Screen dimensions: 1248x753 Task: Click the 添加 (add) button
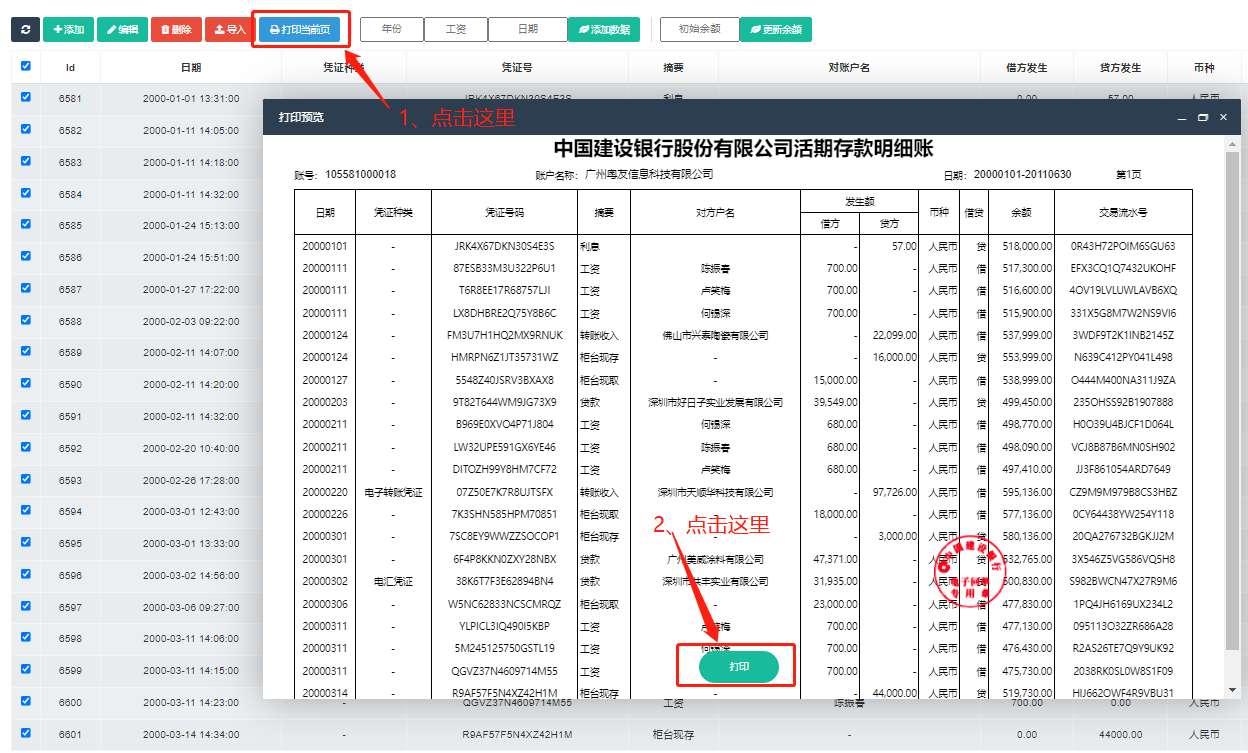coord(68,30)
